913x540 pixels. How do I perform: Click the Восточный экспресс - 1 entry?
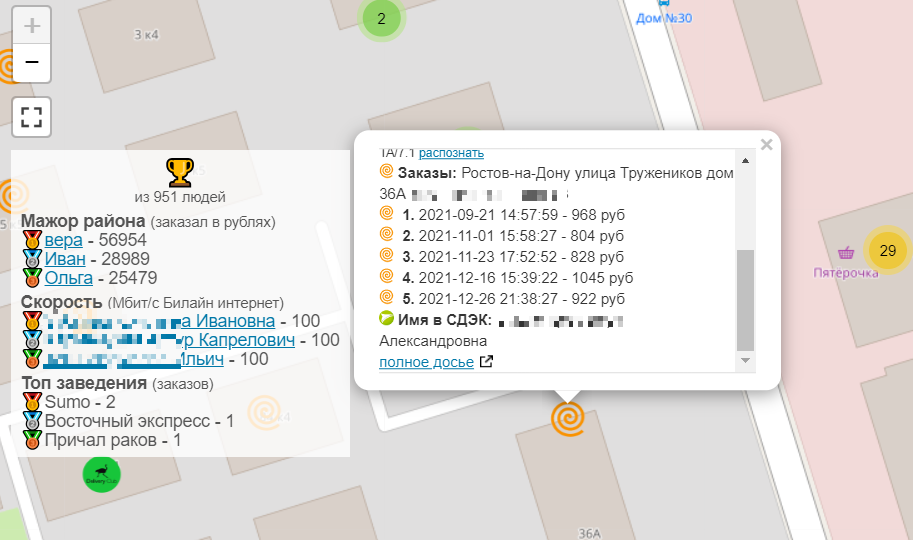(140, 421)
